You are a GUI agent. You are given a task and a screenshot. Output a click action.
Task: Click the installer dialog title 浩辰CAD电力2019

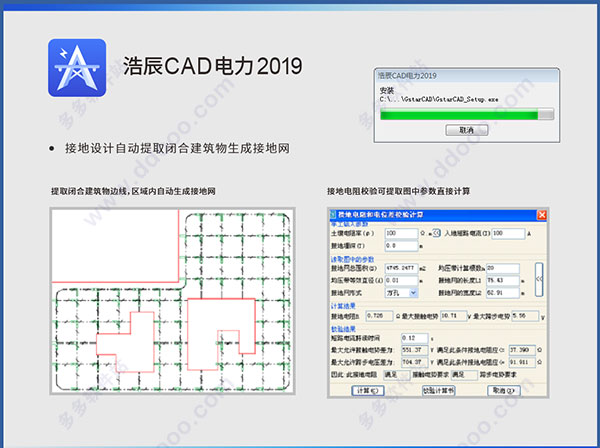click(407, 76)
